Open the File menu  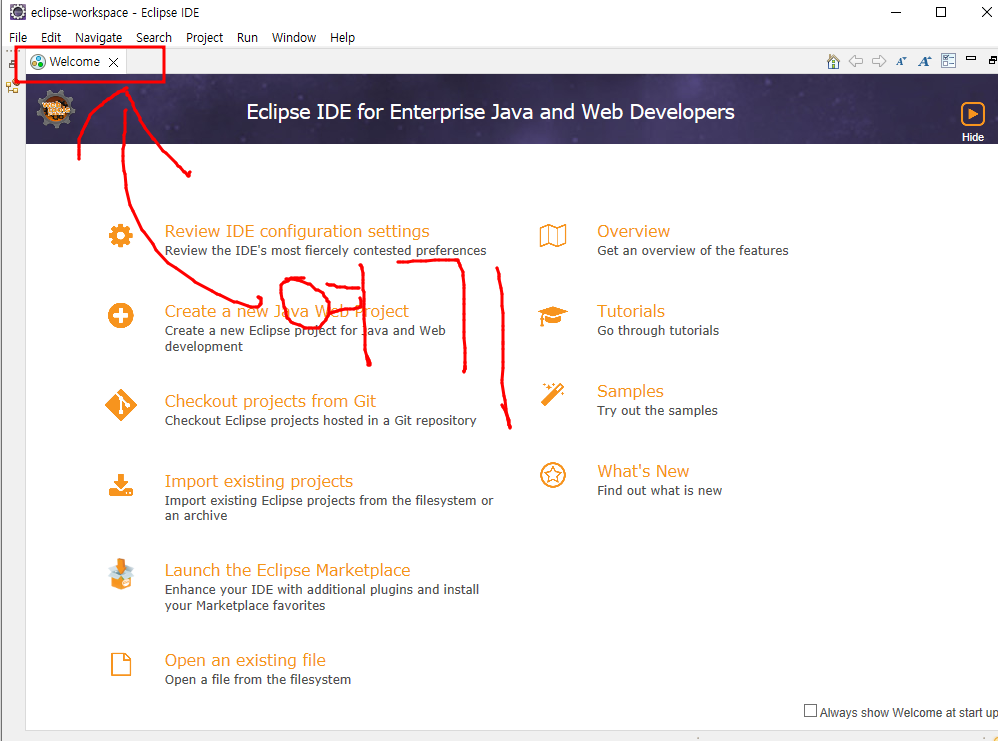click(x=18, y=38)
